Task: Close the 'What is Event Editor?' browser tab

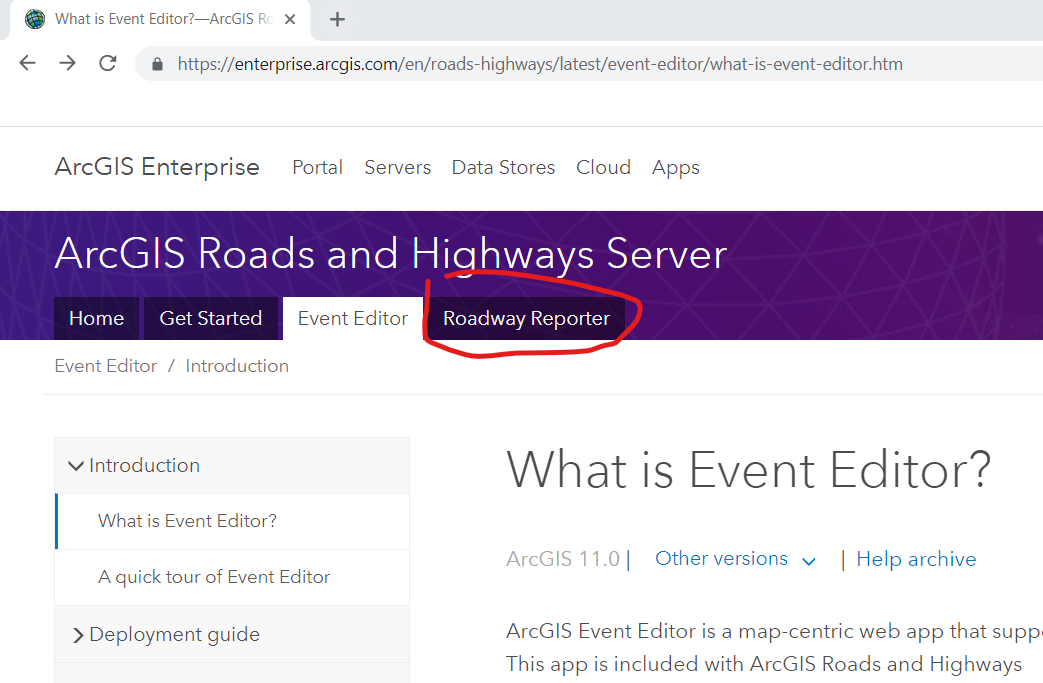Action: click(290, 19)
